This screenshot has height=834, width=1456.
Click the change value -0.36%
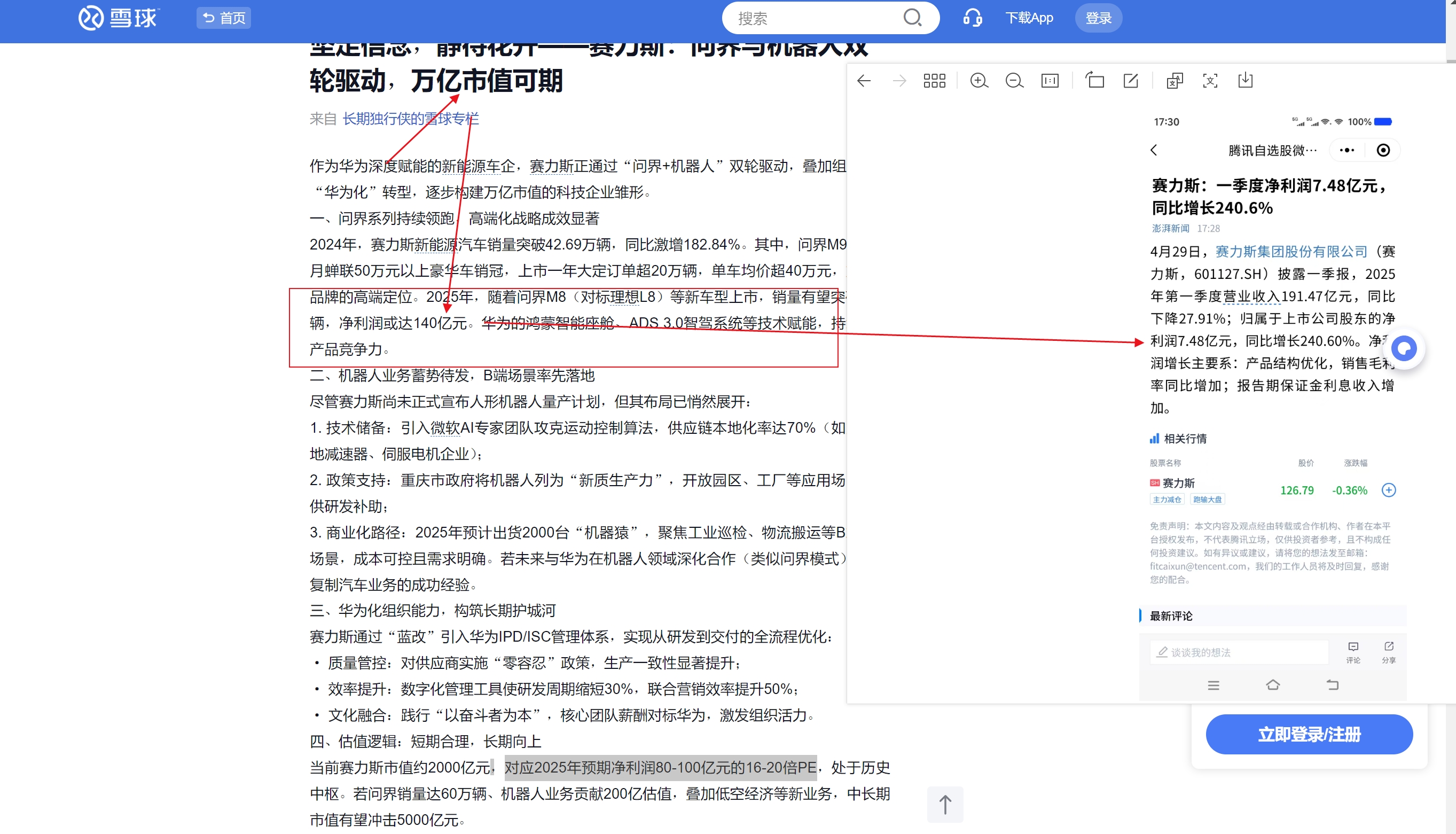pyautogui.click(x=1350, y=490)
